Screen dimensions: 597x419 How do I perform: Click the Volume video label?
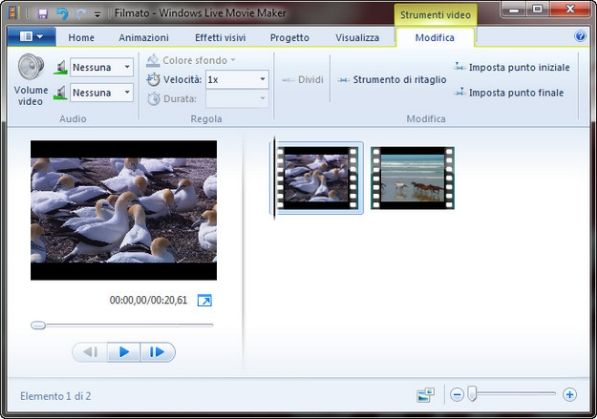click(31, 96)
